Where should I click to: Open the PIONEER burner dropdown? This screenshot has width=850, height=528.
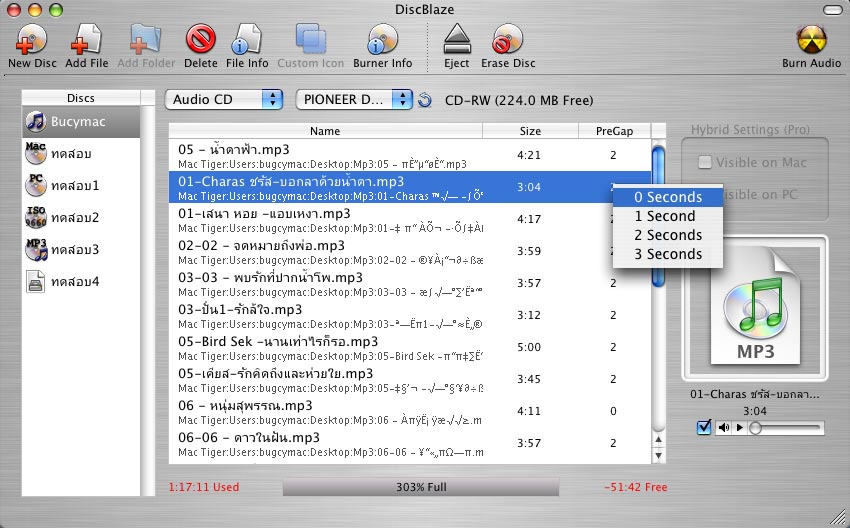click(x=354, y=100)
